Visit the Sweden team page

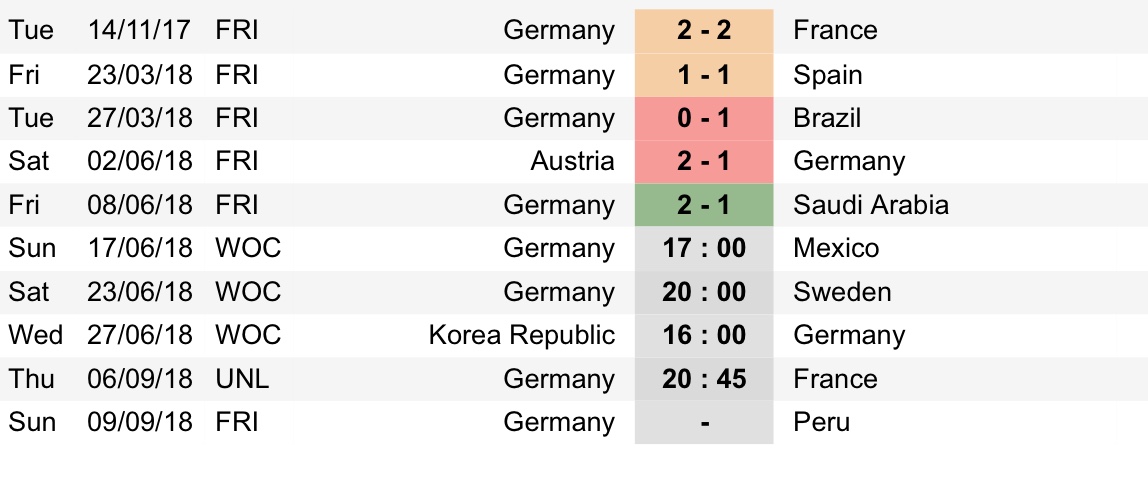pos(842,292)
